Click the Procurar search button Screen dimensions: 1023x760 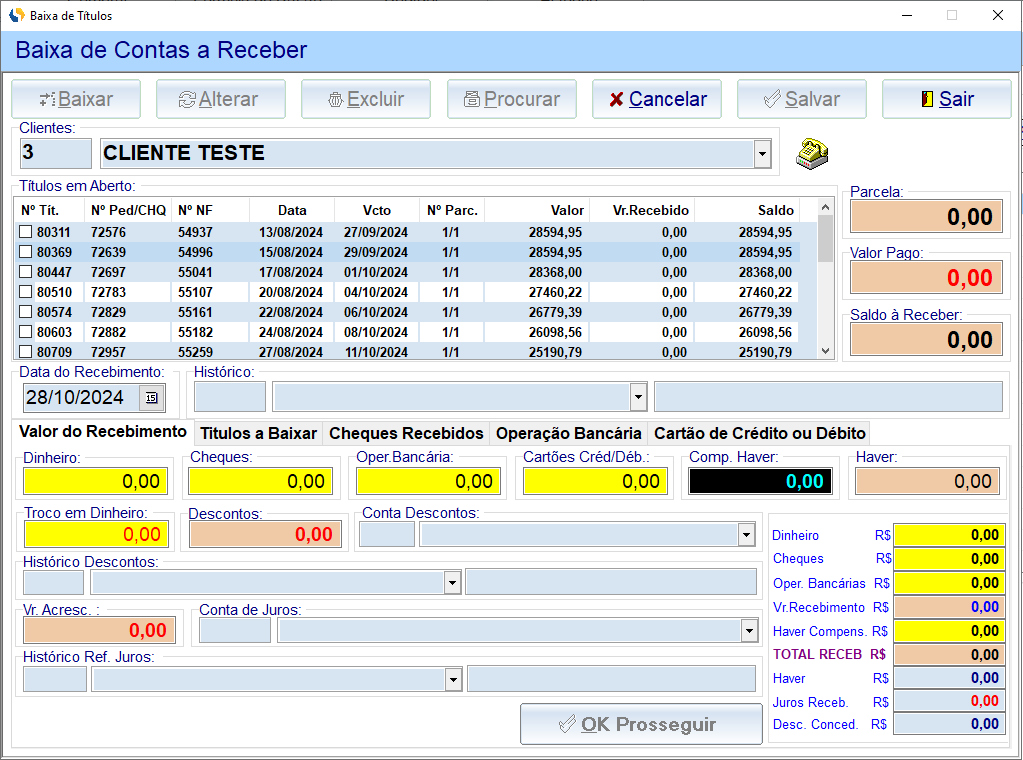point(511,99)
